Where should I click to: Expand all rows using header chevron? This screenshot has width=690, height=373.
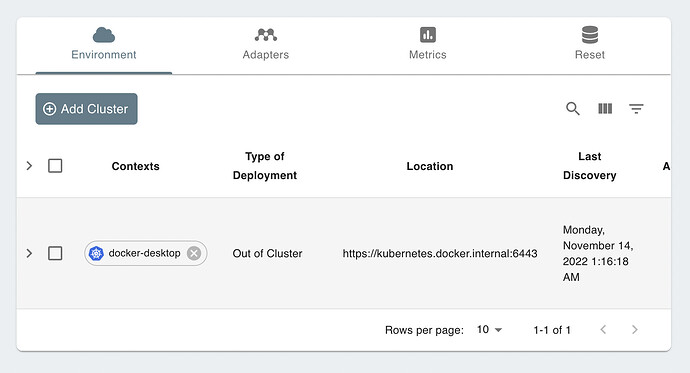tap(29, 166)
